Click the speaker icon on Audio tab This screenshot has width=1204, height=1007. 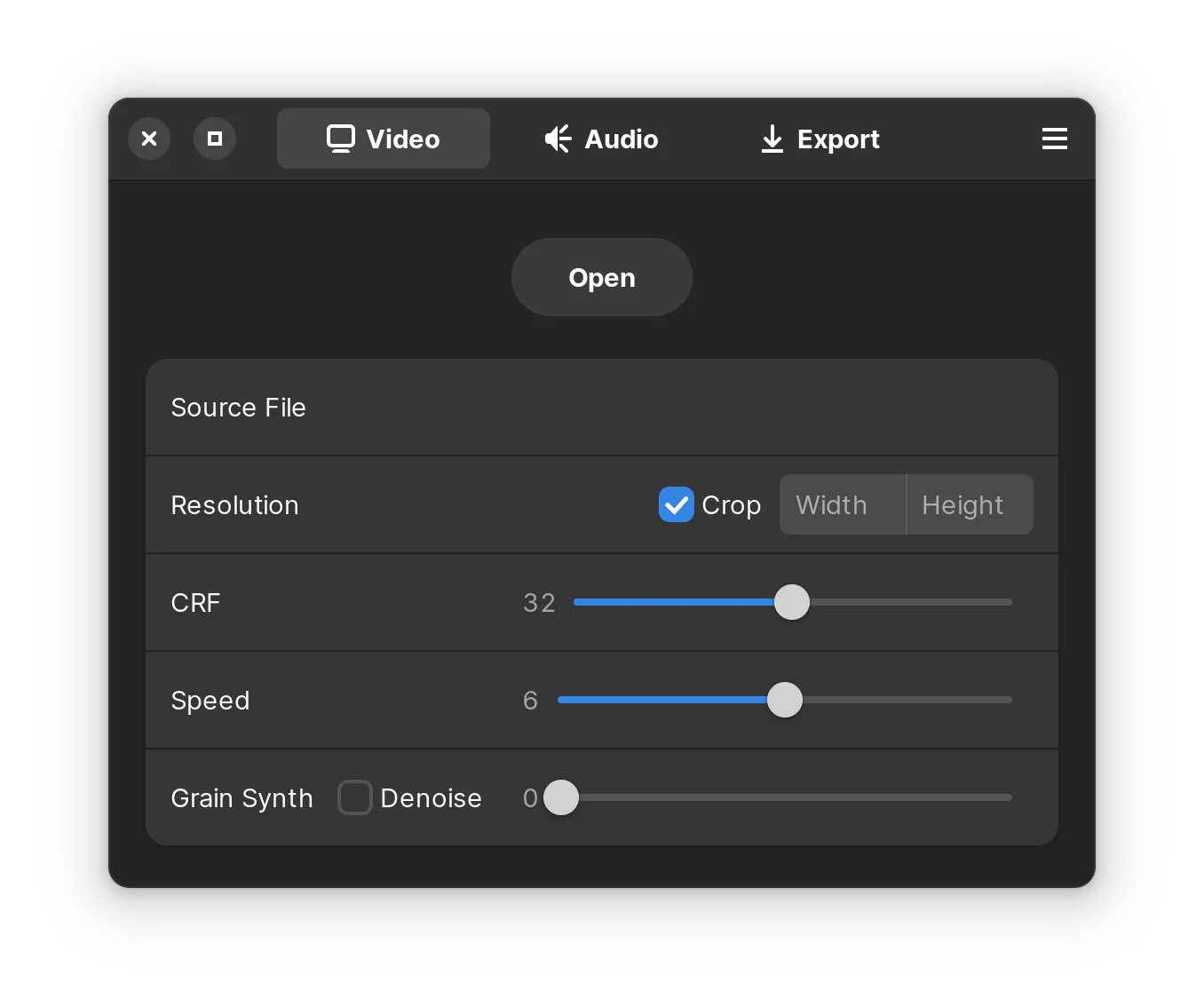(x=558, y=139)
